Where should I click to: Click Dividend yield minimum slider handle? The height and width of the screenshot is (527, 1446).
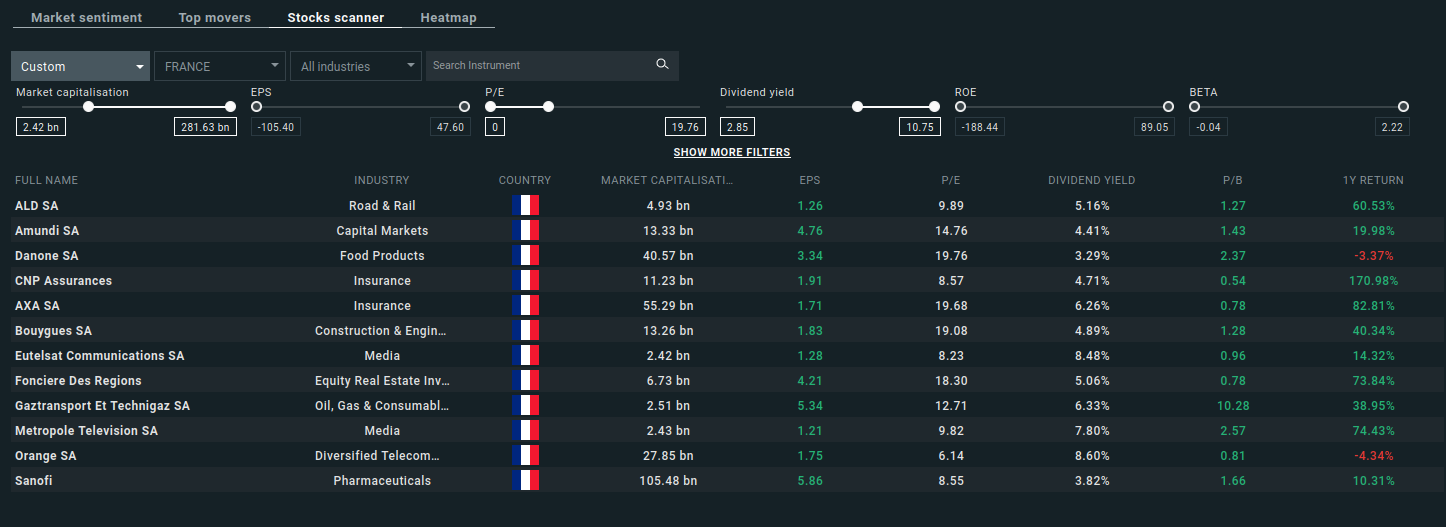click(858, 106)
